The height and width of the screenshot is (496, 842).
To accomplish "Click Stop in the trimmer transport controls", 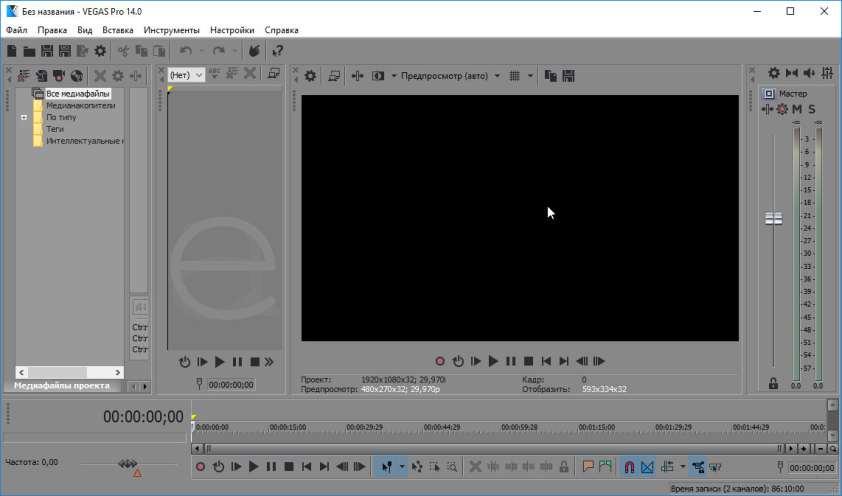I will [x=255, y=362].
